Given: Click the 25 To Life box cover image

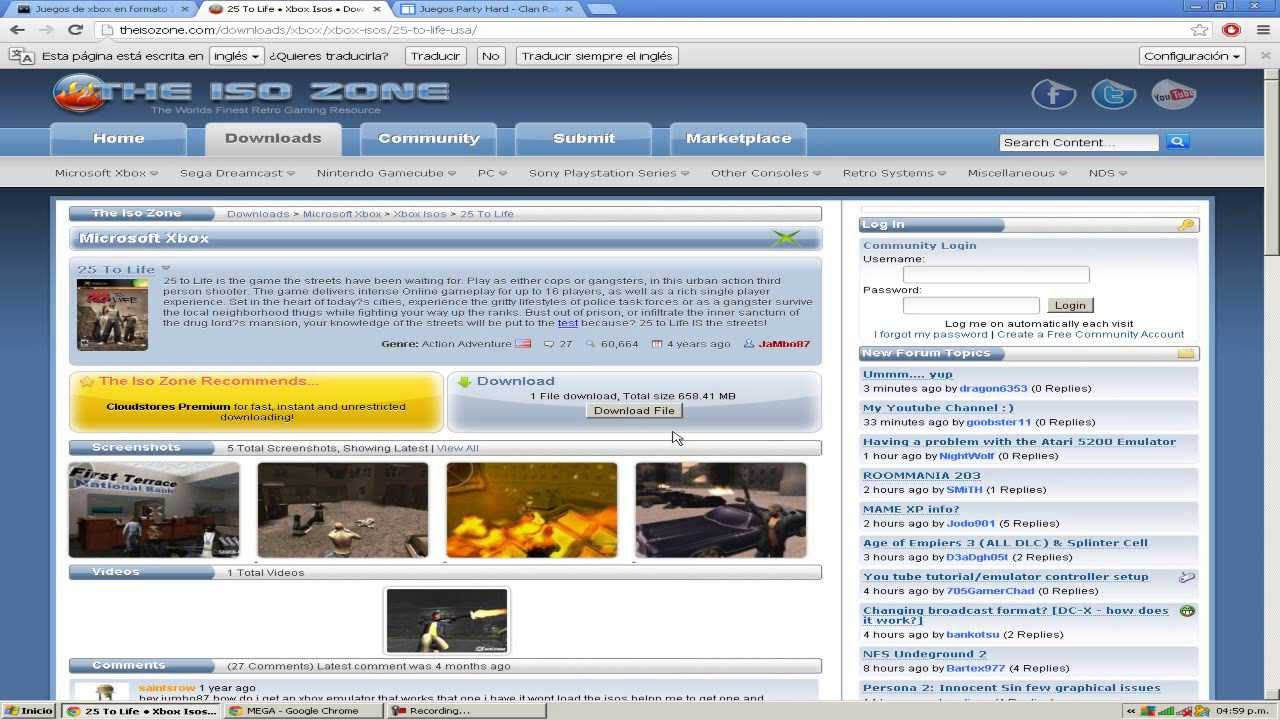Looking at the screenshot, I should (x=112, y=314).
